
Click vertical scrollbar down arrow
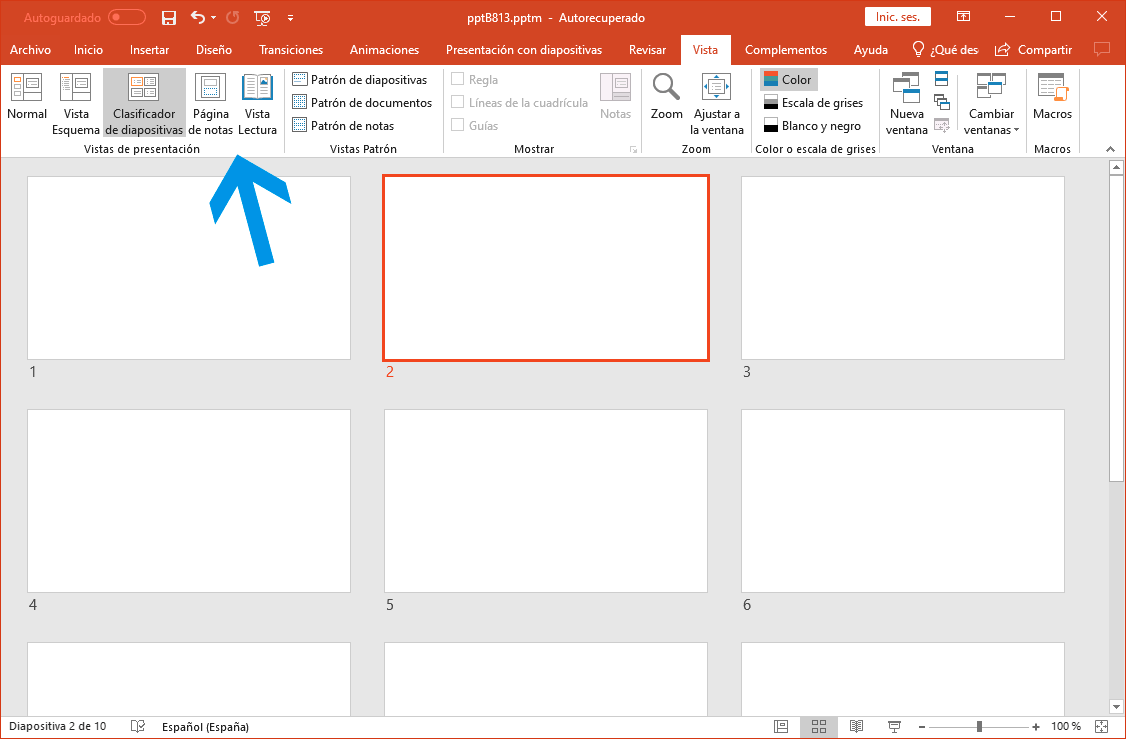(1116, 707)
